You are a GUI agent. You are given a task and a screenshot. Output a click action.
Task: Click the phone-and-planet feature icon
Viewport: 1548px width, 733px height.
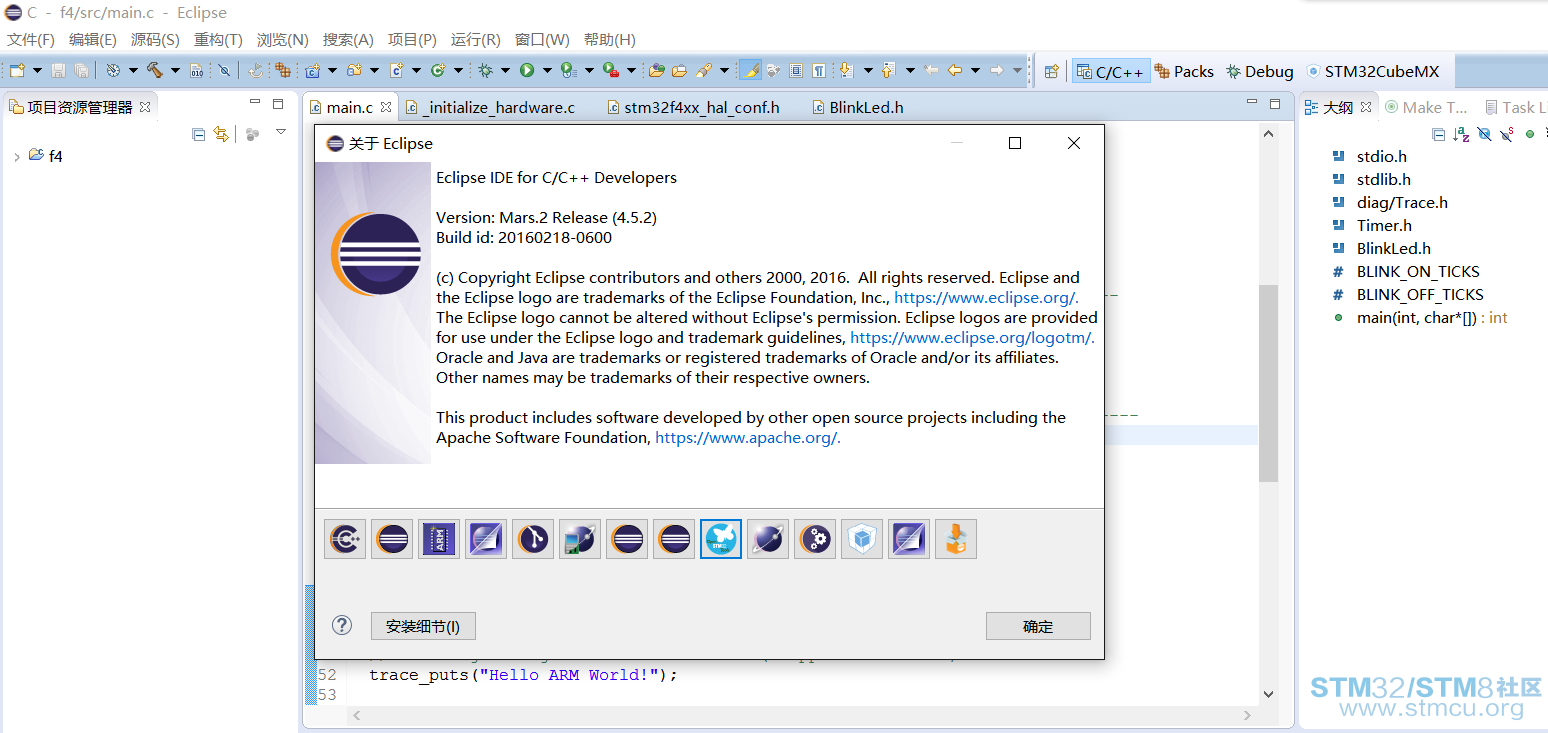[580, 539]
